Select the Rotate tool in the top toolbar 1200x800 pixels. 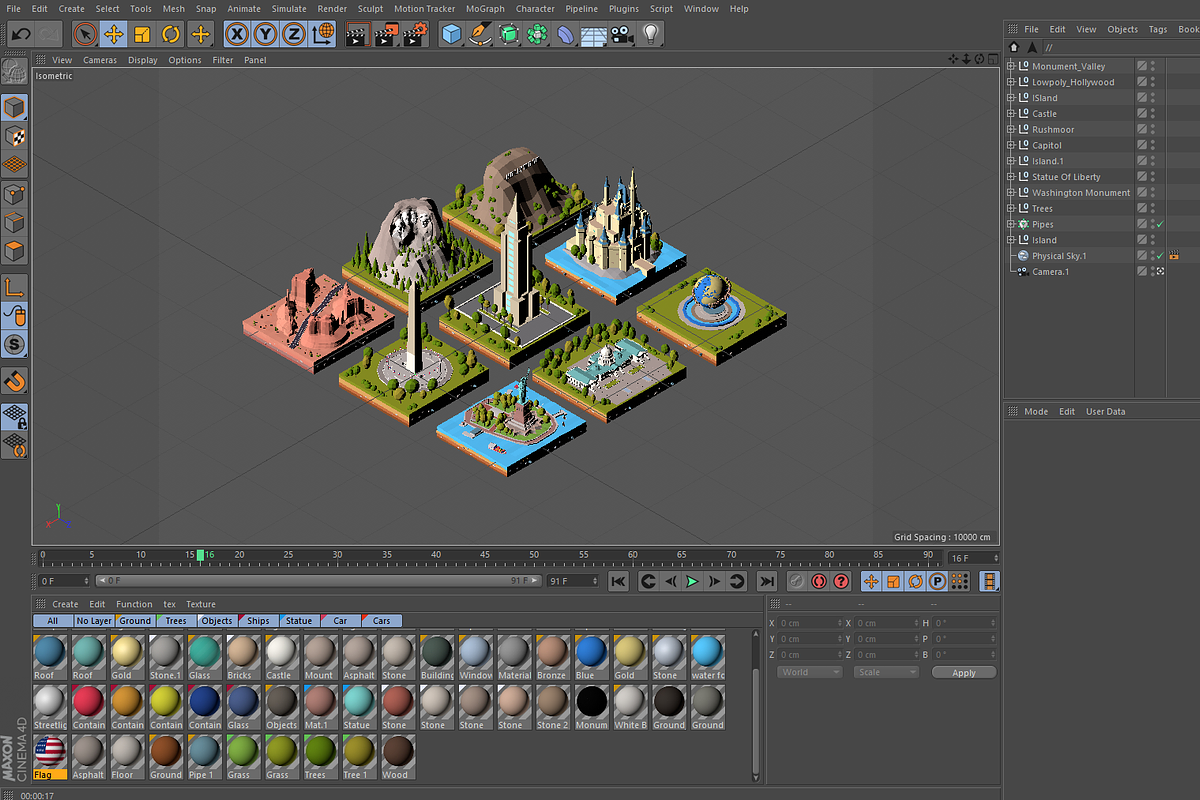171,35
